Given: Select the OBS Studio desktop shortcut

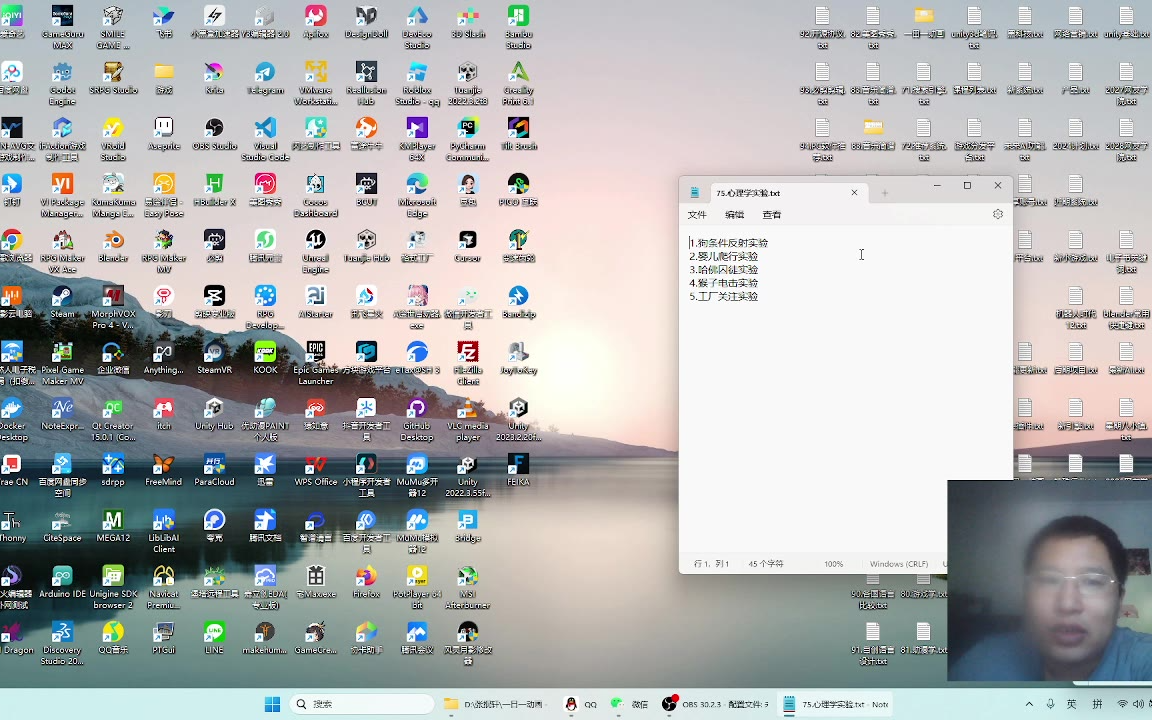Looking at the screenshot, I should point(215,134).
